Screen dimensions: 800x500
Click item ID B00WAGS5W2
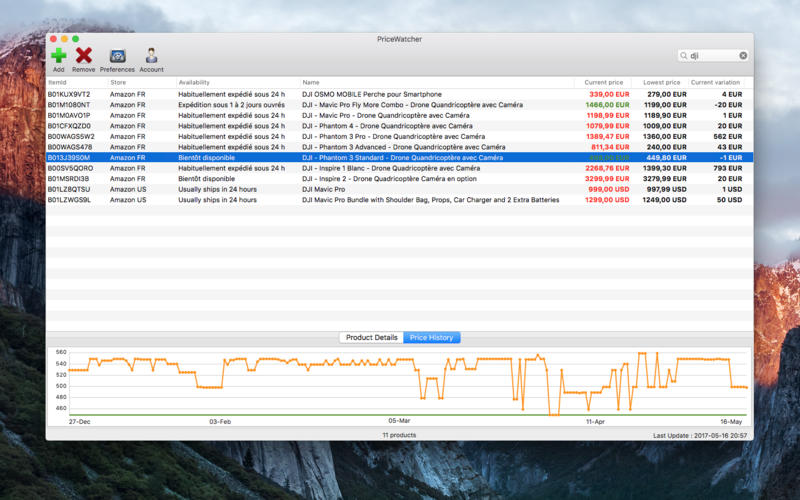(71, 136)
